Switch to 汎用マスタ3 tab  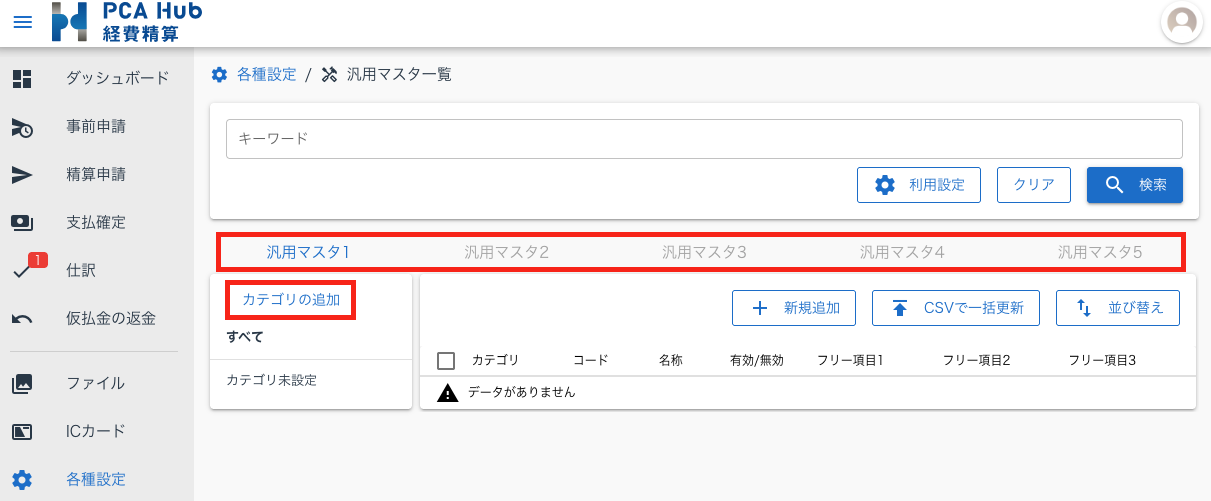(704, 252)
